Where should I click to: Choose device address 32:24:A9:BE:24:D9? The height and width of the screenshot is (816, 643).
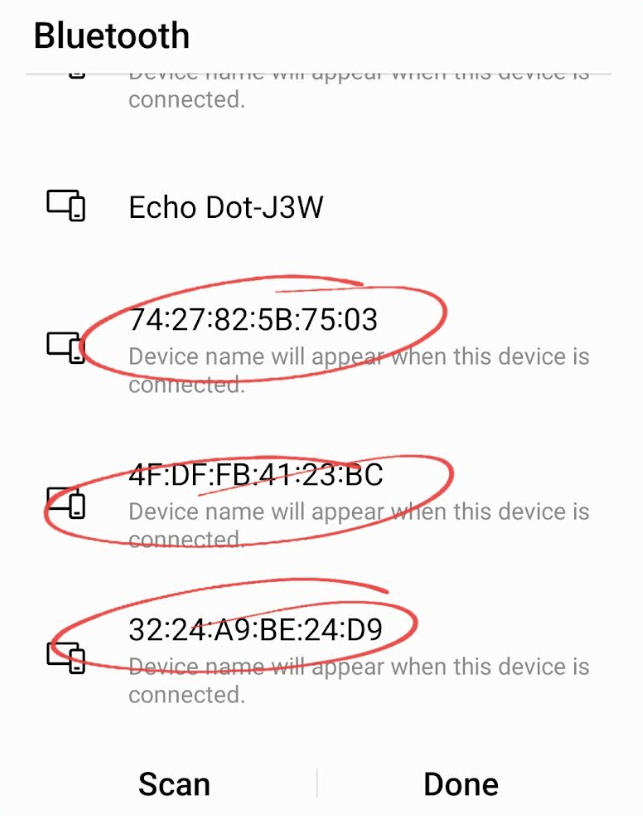[256, 629]
